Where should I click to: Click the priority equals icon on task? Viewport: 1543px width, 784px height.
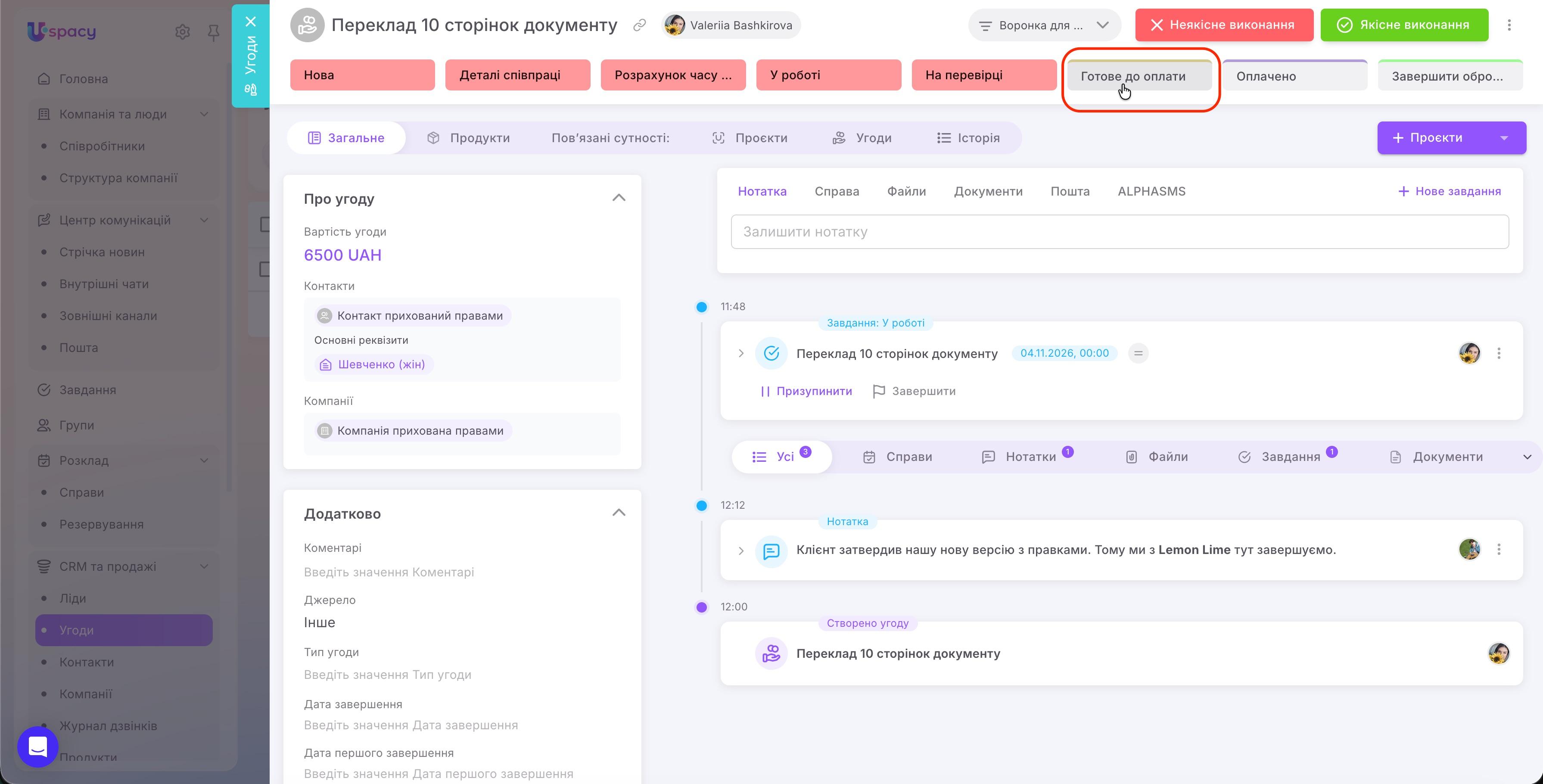(x=1138, y=353)
